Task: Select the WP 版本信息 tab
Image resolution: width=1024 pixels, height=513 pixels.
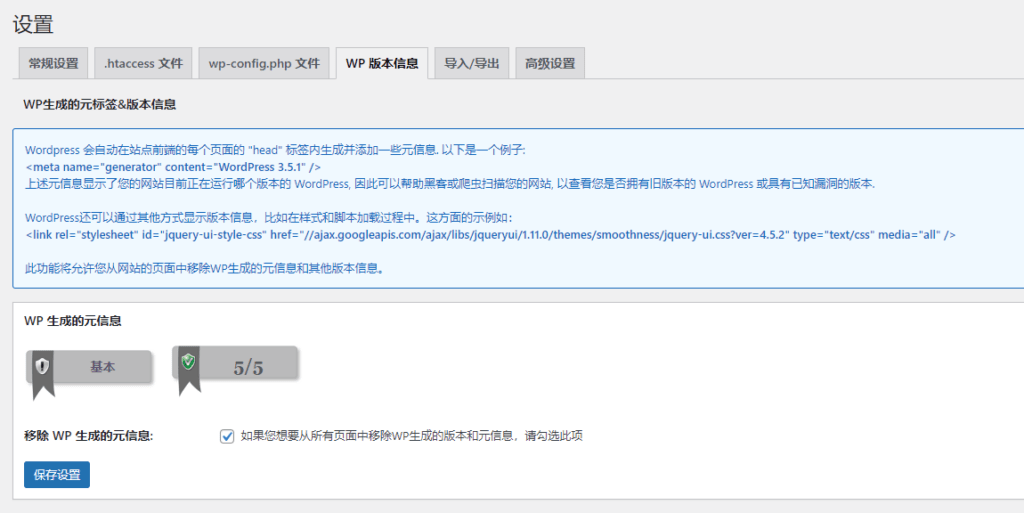Action: point(382,63)
